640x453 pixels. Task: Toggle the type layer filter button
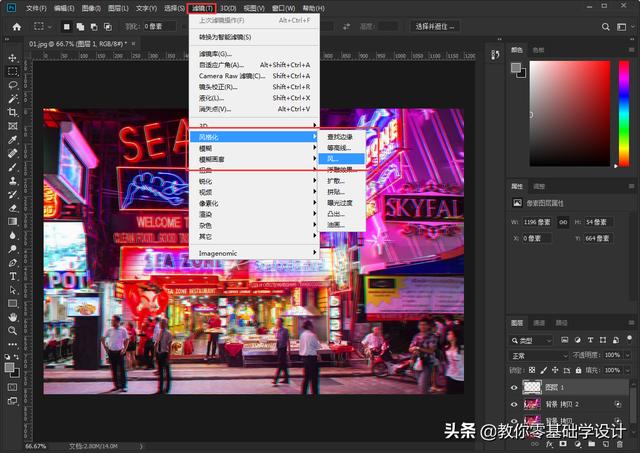pyautogui.click(x=590, y=340)
